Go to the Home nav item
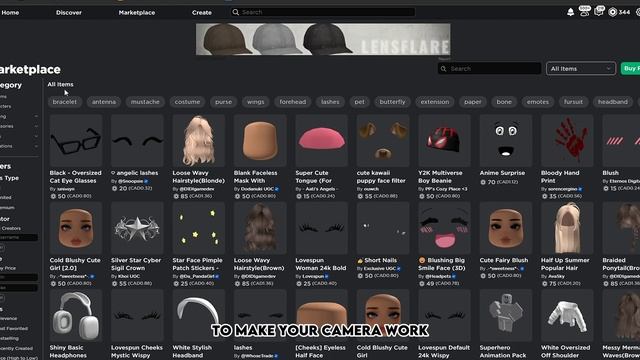This screenshot has width=640, height=360. pyautogui.click(x=10, y=13)
